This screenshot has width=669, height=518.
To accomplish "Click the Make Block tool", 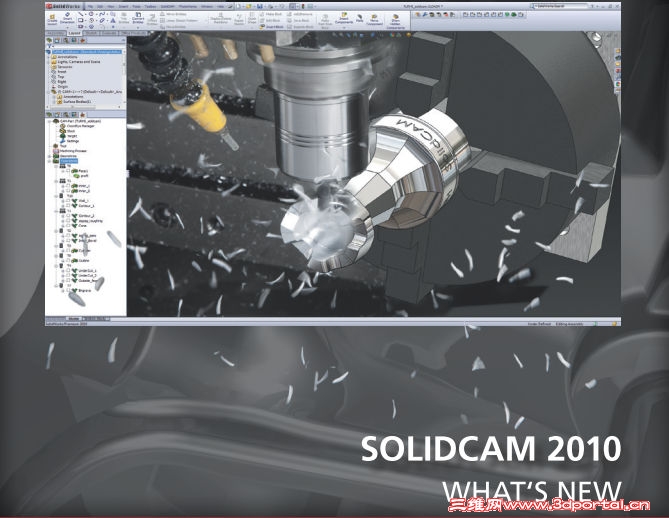I will [271, 14].
